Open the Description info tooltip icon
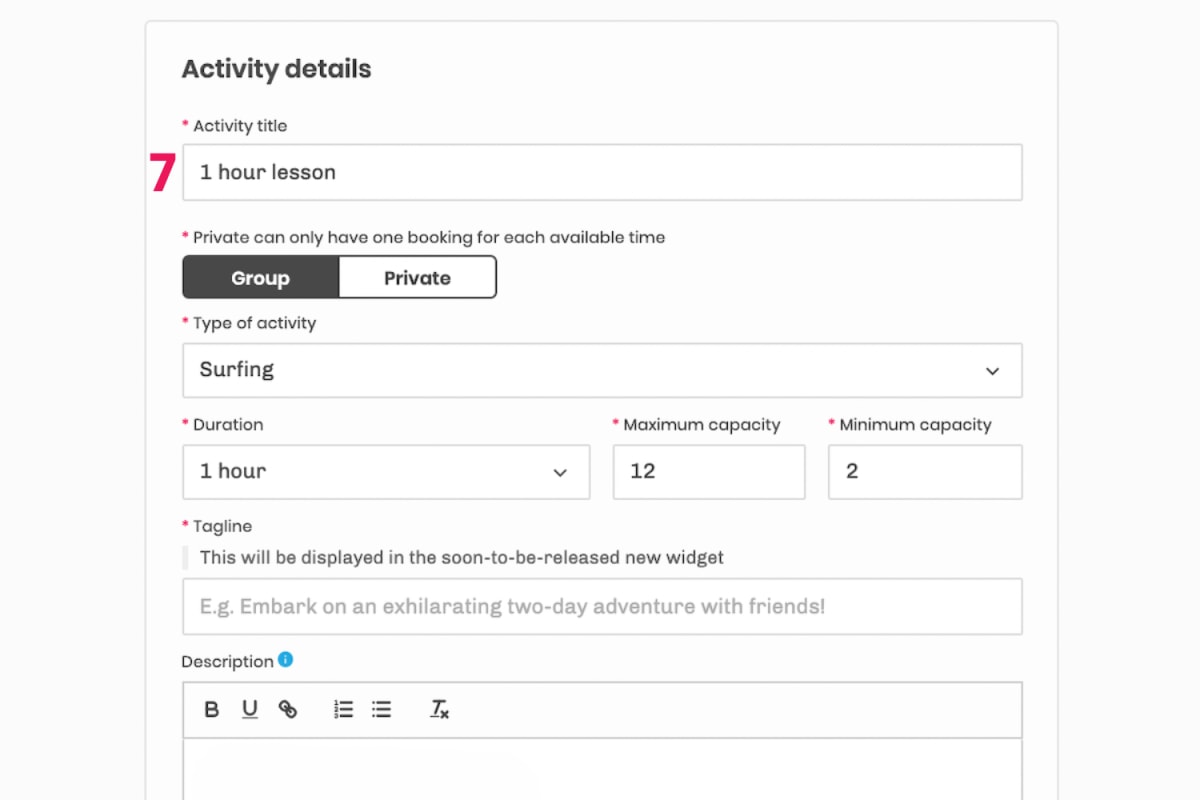 (x=285, y=660)
